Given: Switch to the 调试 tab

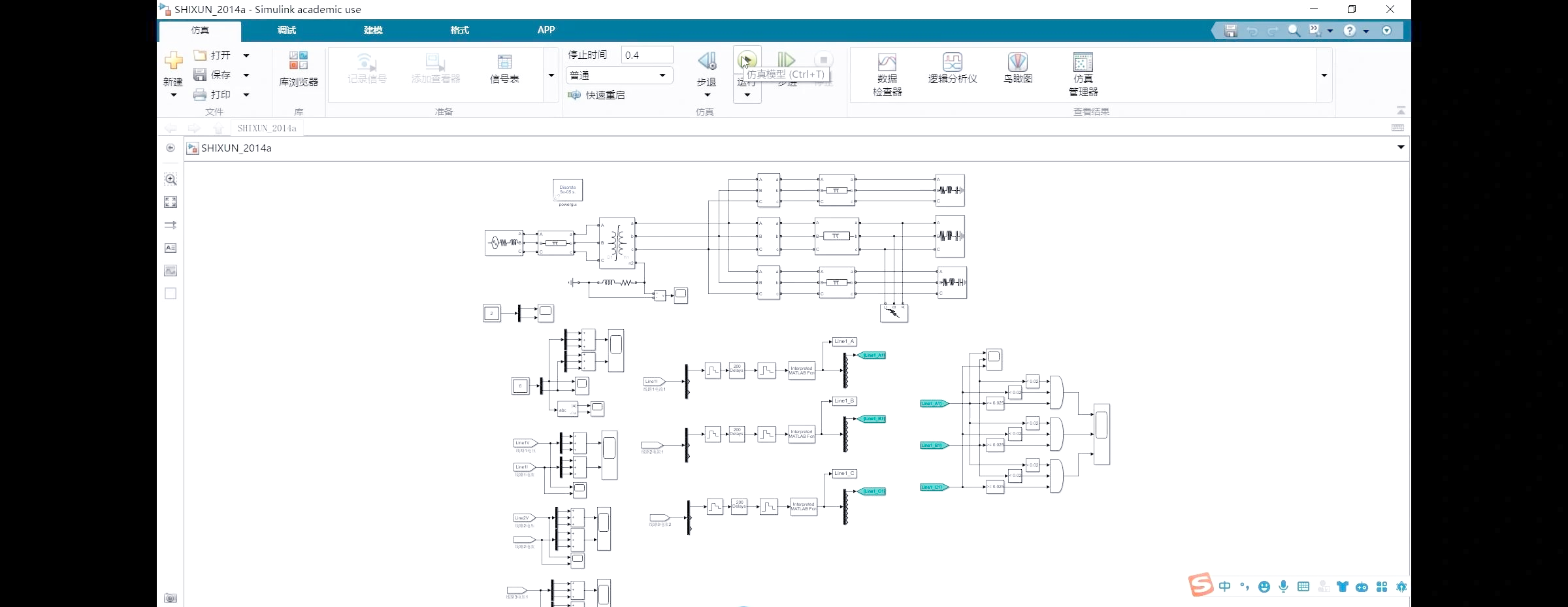Looking at the screenshot, I should (287, 30).
